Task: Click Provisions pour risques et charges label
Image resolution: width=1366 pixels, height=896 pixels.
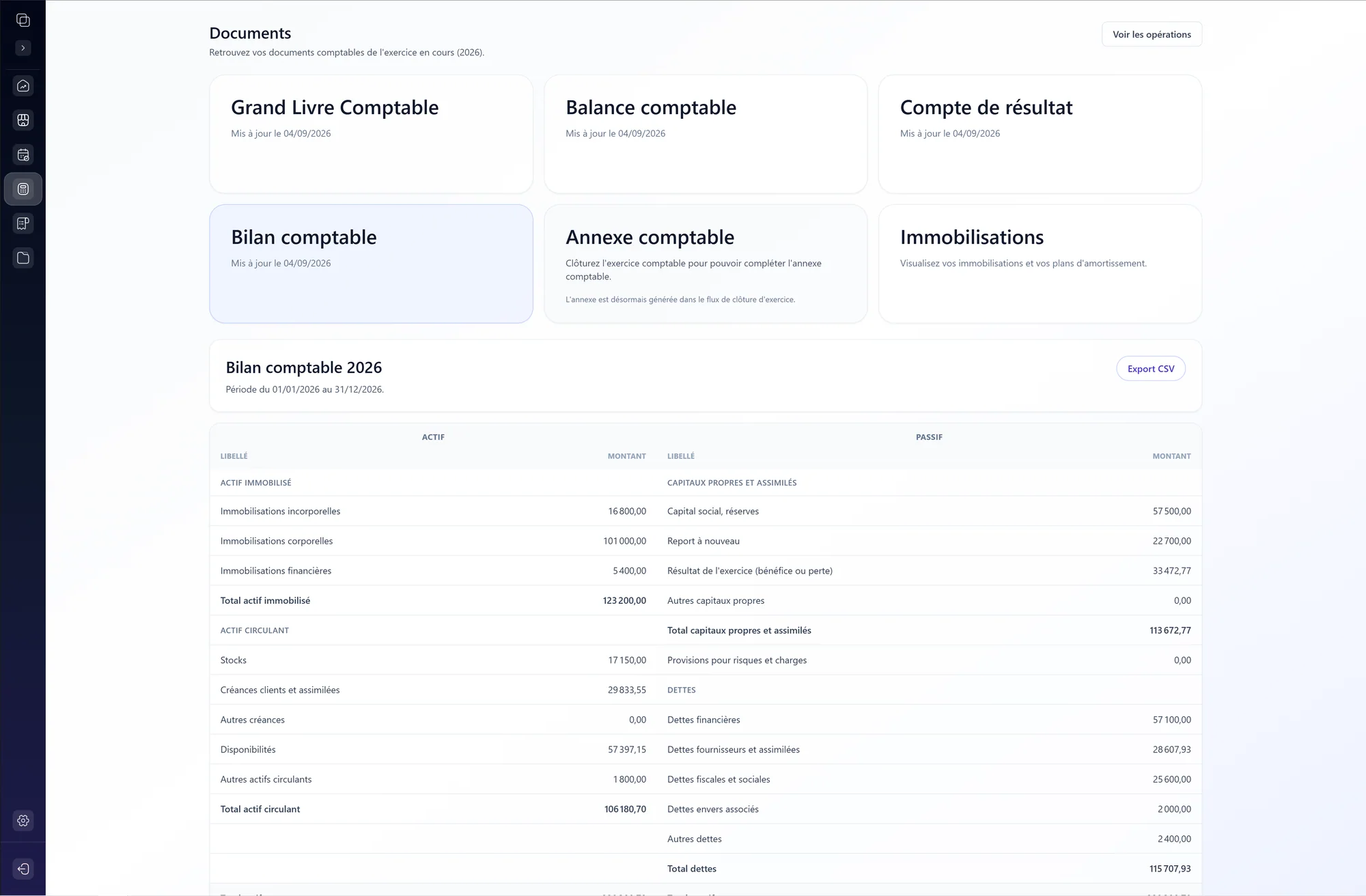Action: point(737,660)
